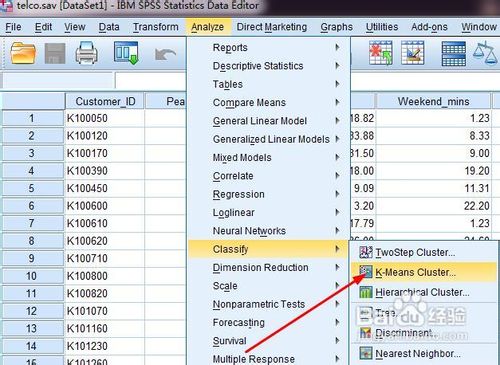Screen dimensions: 500x365
Task: Expand the Dimension Reduction submenu
Action: (269, 268)
